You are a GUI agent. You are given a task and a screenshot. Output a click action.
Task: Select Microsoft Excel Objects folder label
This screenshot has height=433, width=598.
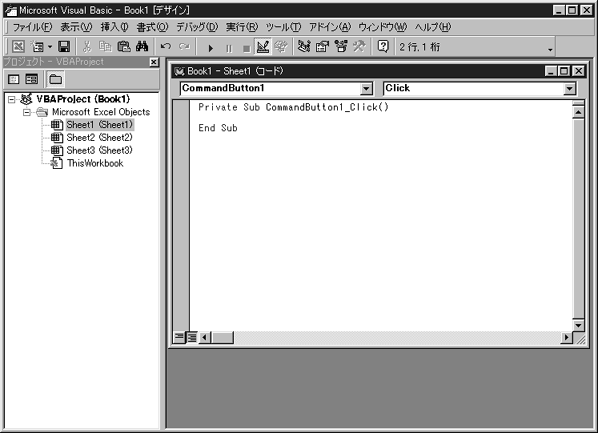(x=101, y=112)
